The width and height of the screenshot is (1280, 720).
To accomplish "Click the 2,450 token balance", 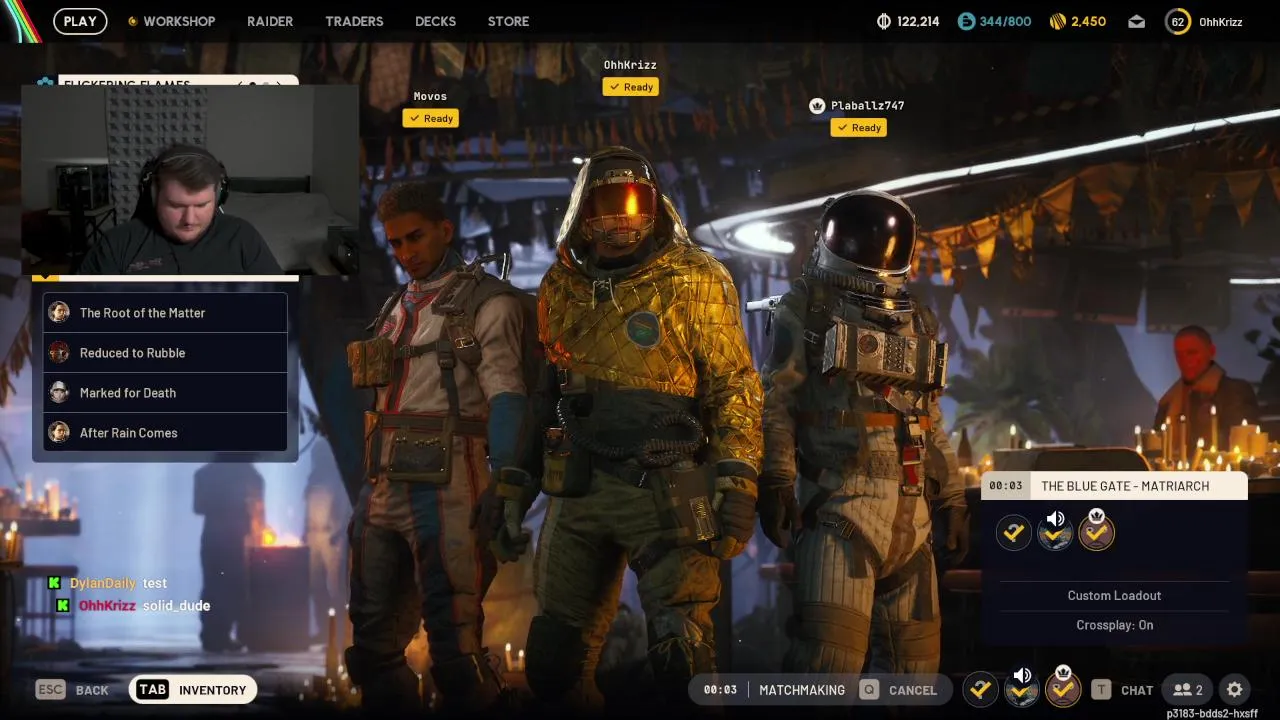I will click(1088, 21).
